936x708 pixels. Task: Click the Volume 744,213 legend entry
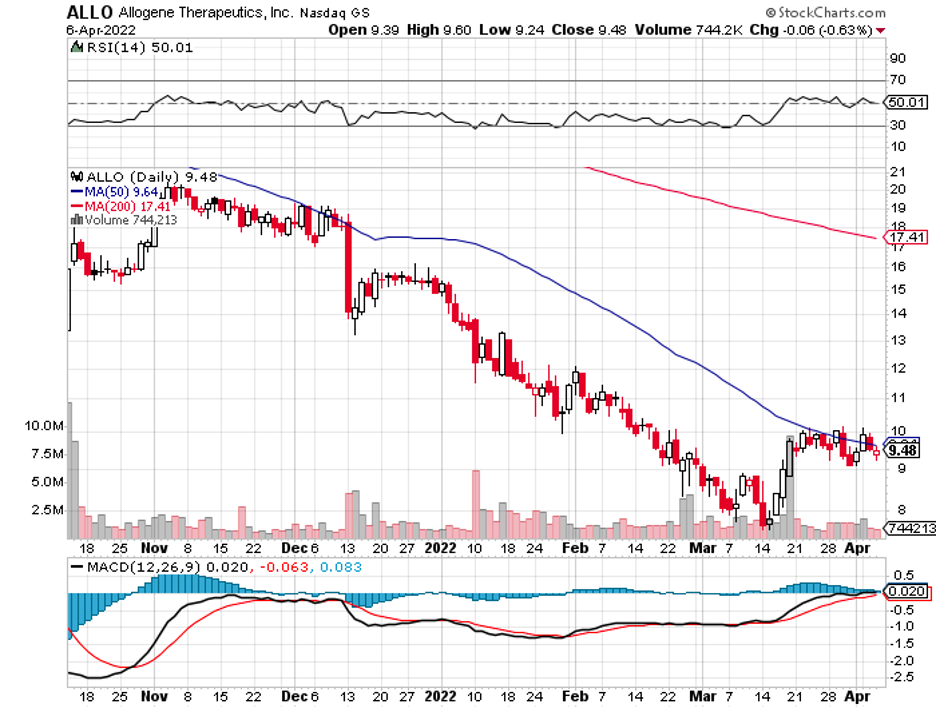(x=131, y=220)
